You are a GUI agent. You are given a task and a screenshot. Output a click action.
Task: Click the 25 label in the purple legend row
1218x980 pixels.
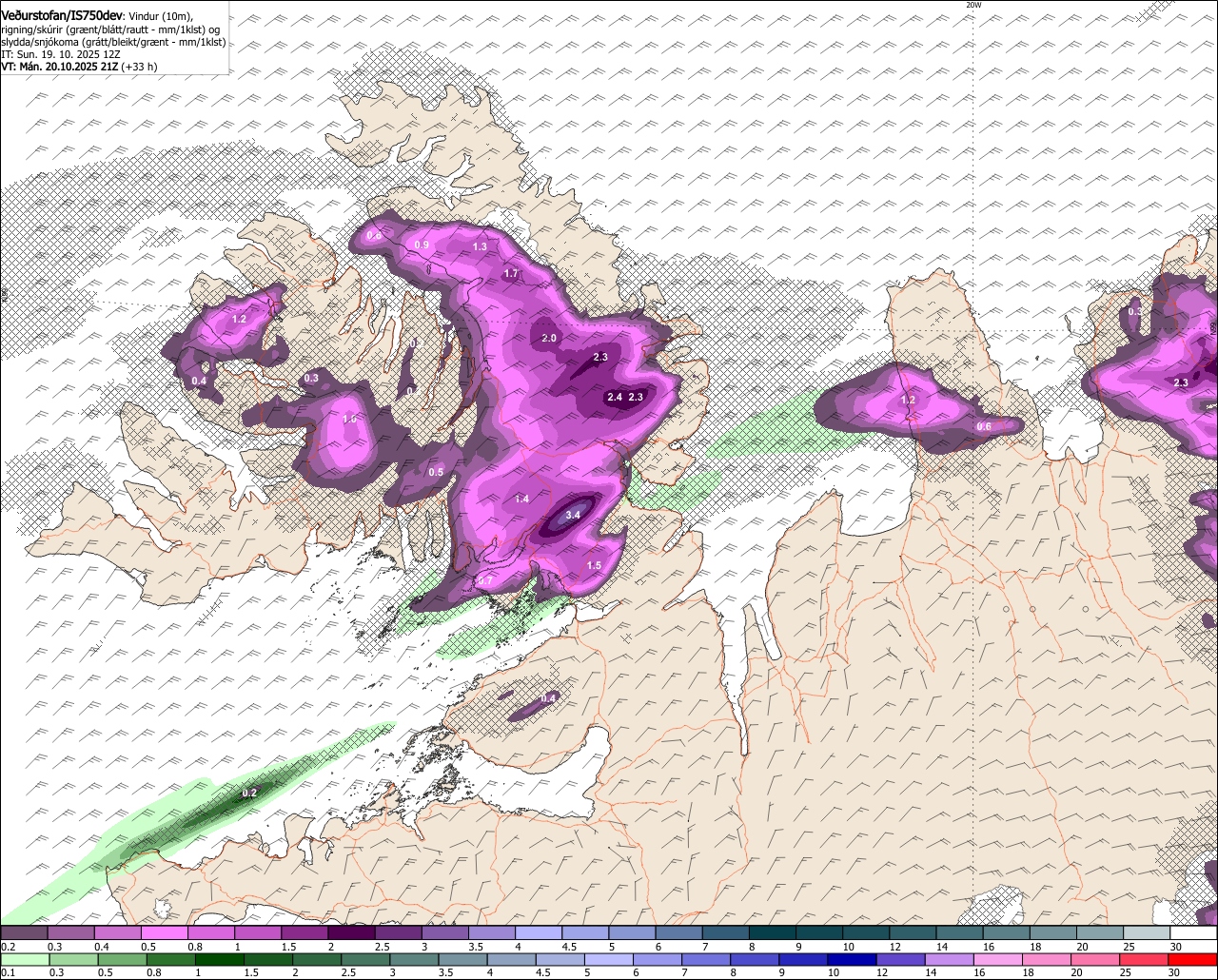click(1129, 947)
